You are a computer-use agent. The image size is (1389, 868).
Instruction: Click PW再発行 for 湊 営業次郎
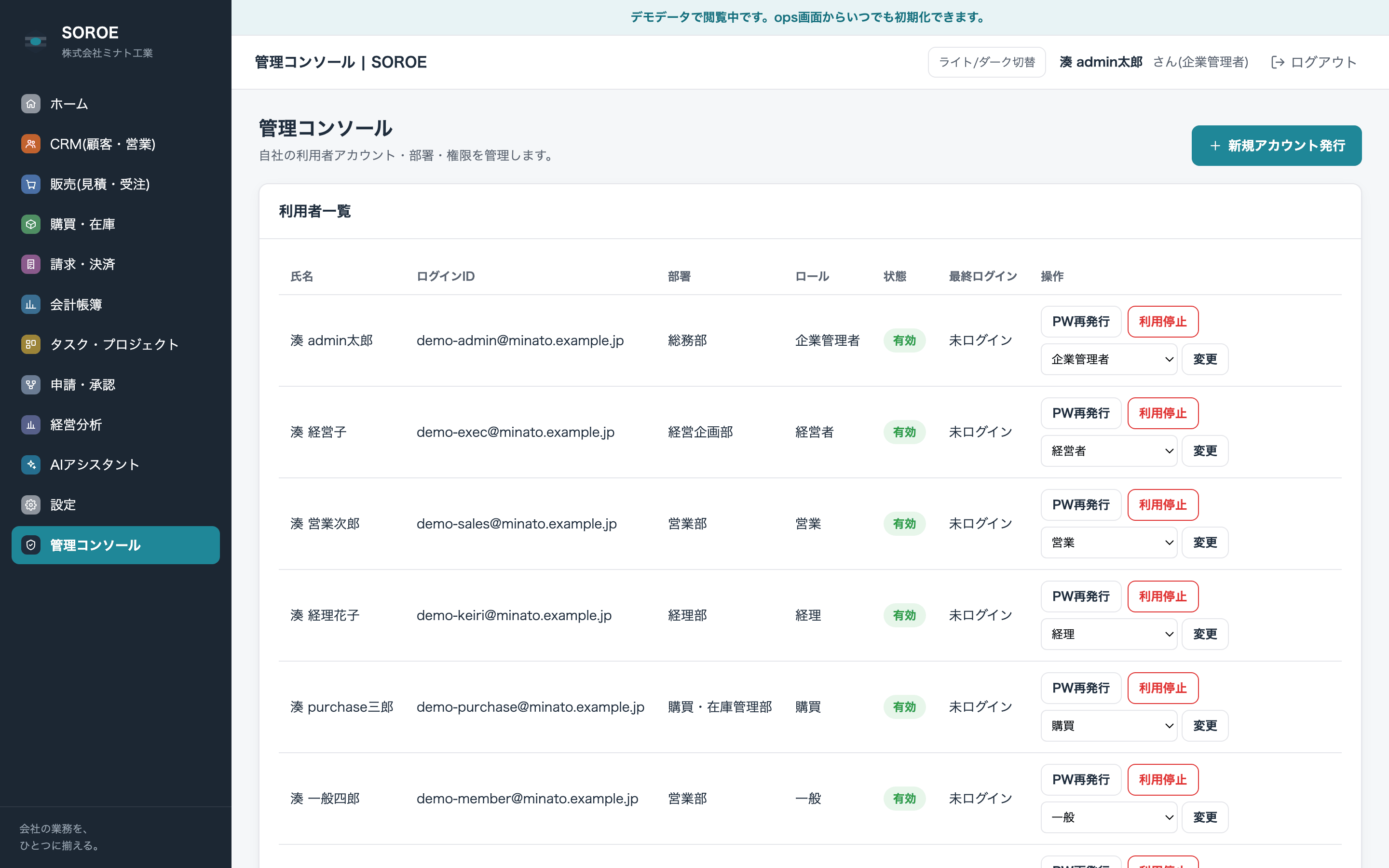click(x=1081, y=504)
